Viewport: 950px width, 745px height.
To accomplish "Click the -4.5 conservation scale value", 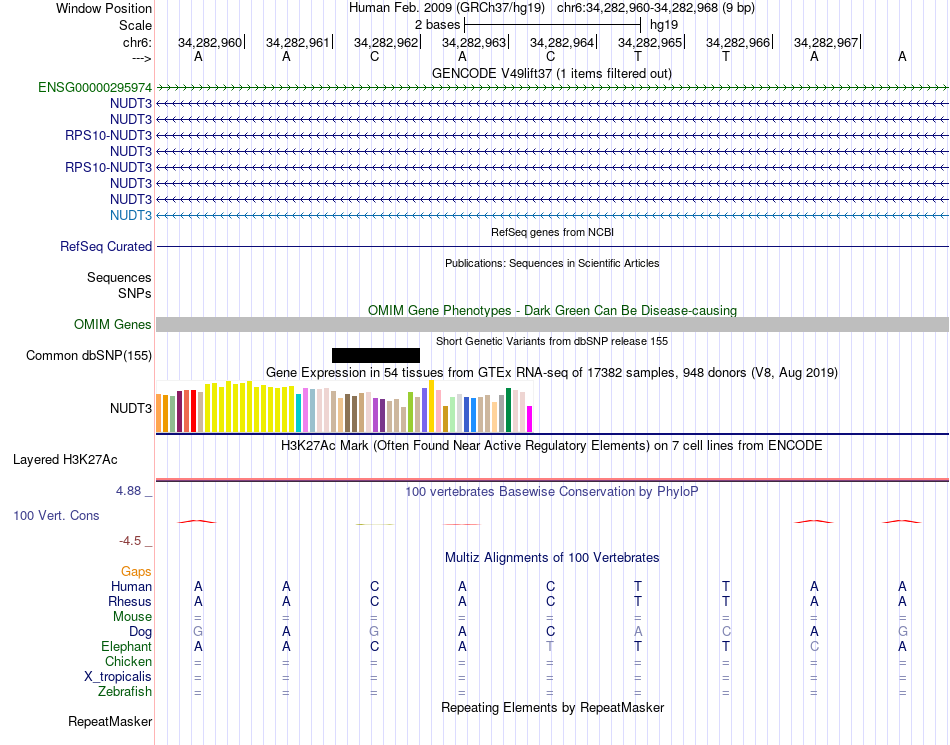I will pos(130,541).
